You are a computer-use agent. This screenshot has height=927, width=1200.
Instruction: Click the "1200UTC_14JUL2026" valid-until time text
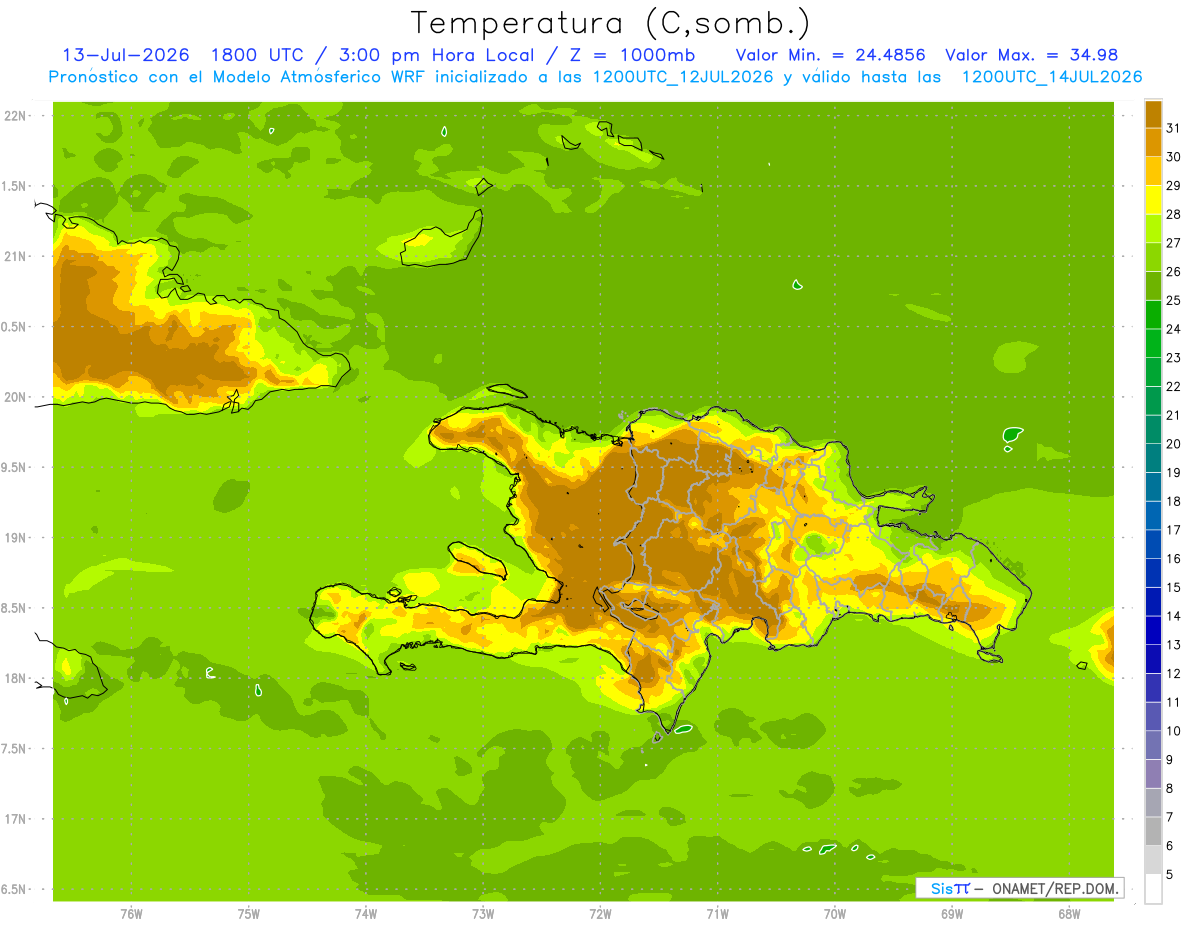pos(1052,77)
